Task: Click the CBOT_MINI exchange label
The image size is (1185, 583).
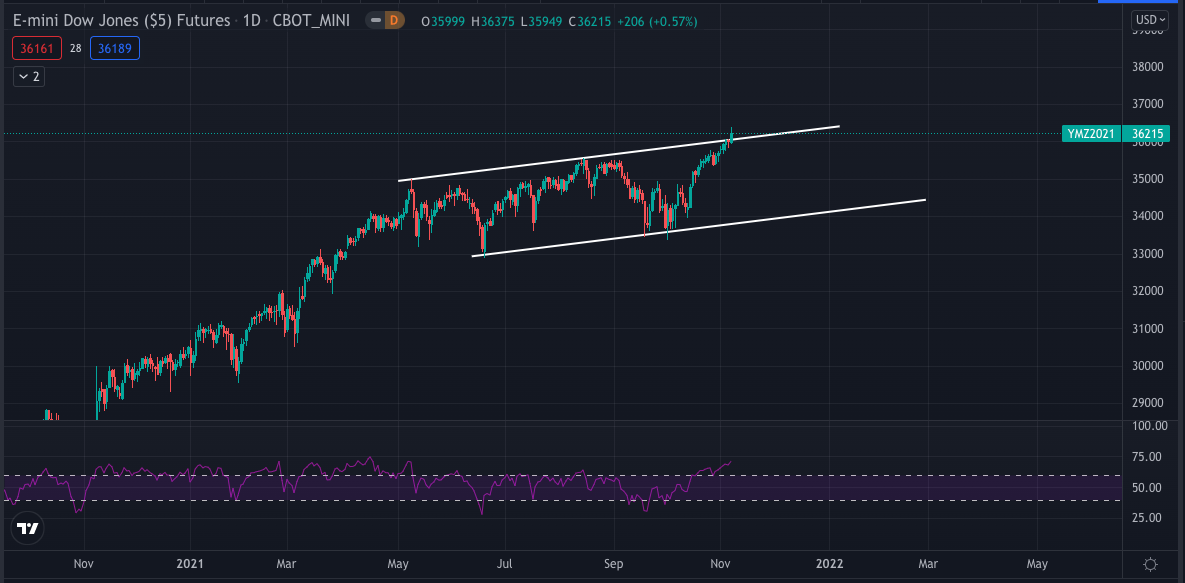Action: (311, 21)
